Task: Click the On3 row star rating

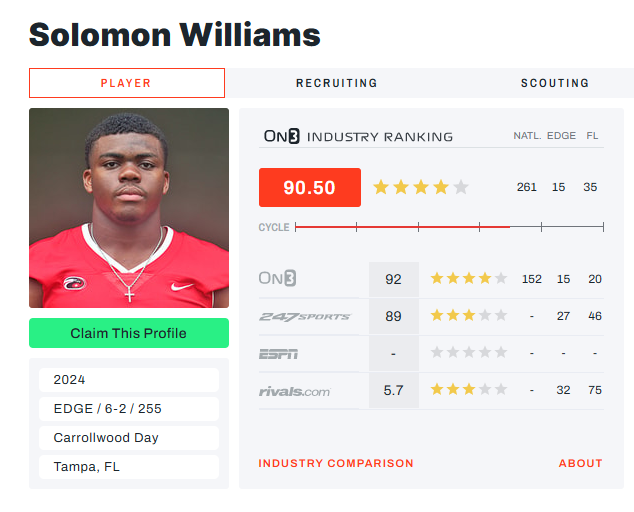Action: pos(468,279)
